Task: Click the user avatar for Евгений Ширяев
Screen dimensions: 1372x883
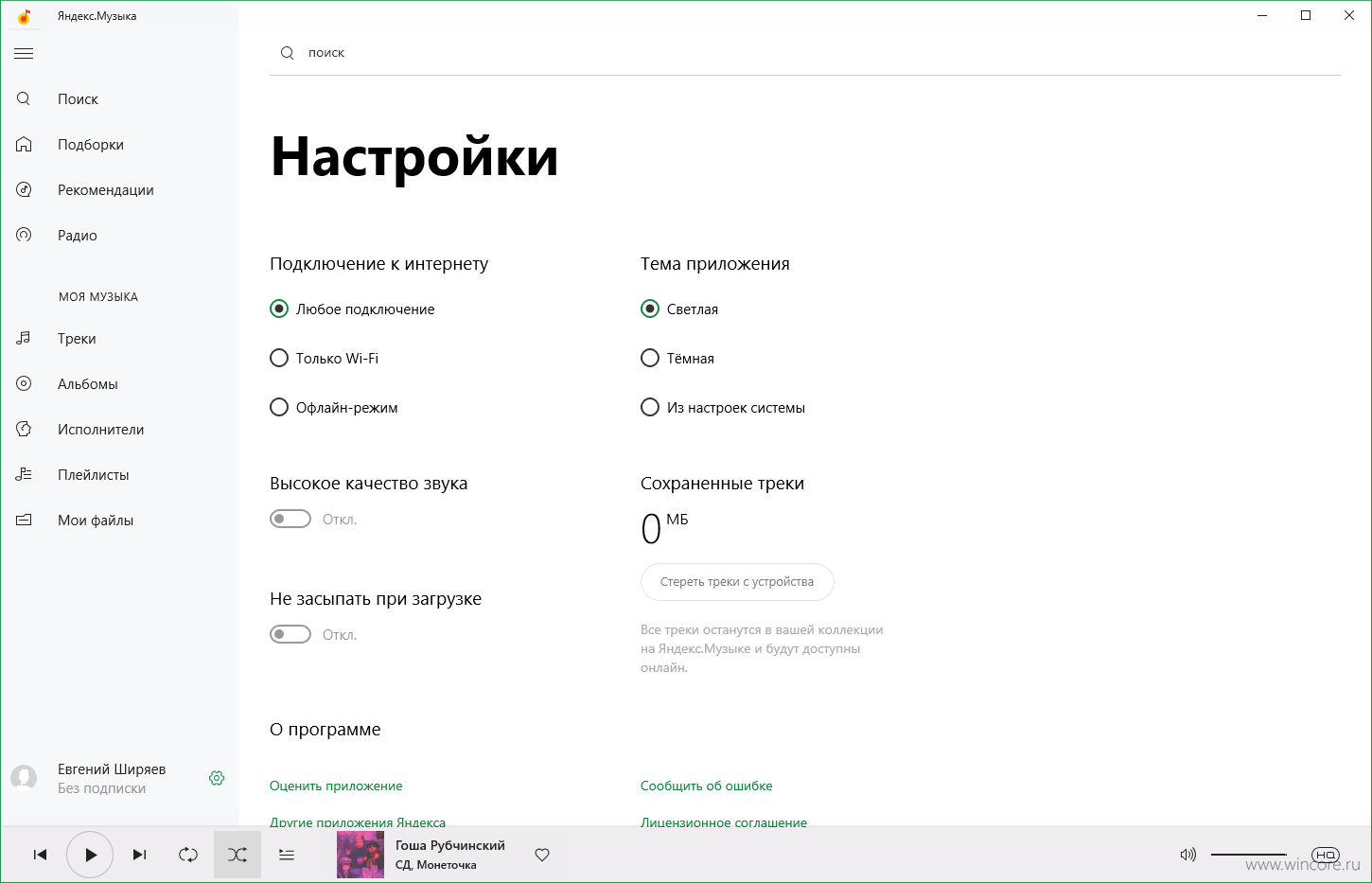Action: [x=24, y=778]
